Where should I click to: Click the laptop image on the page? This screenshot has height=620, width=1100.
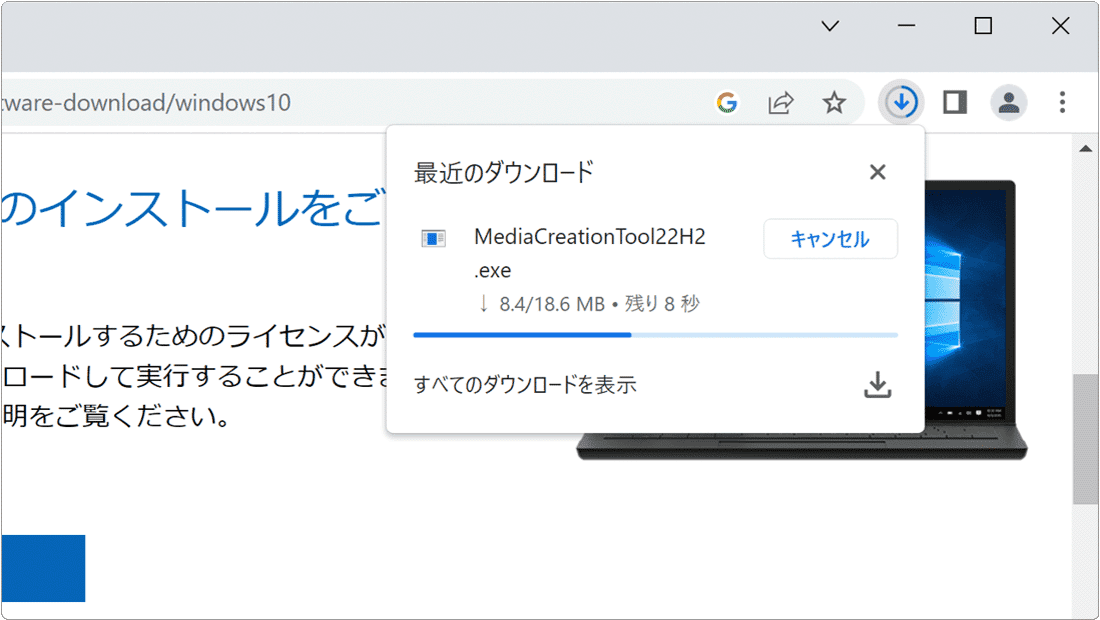(976, 321)
